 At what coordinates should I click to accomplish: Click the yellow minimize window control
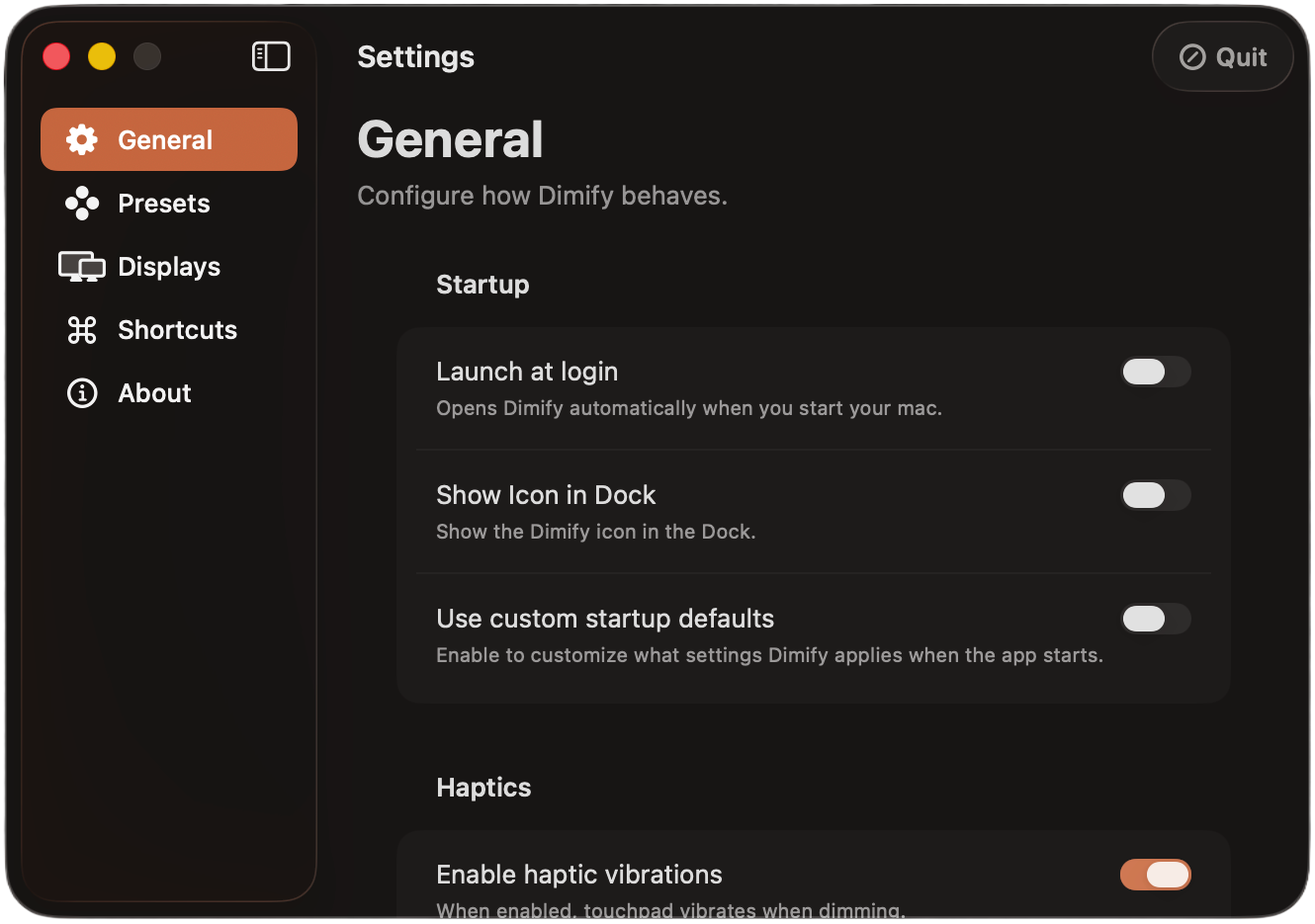102,56
